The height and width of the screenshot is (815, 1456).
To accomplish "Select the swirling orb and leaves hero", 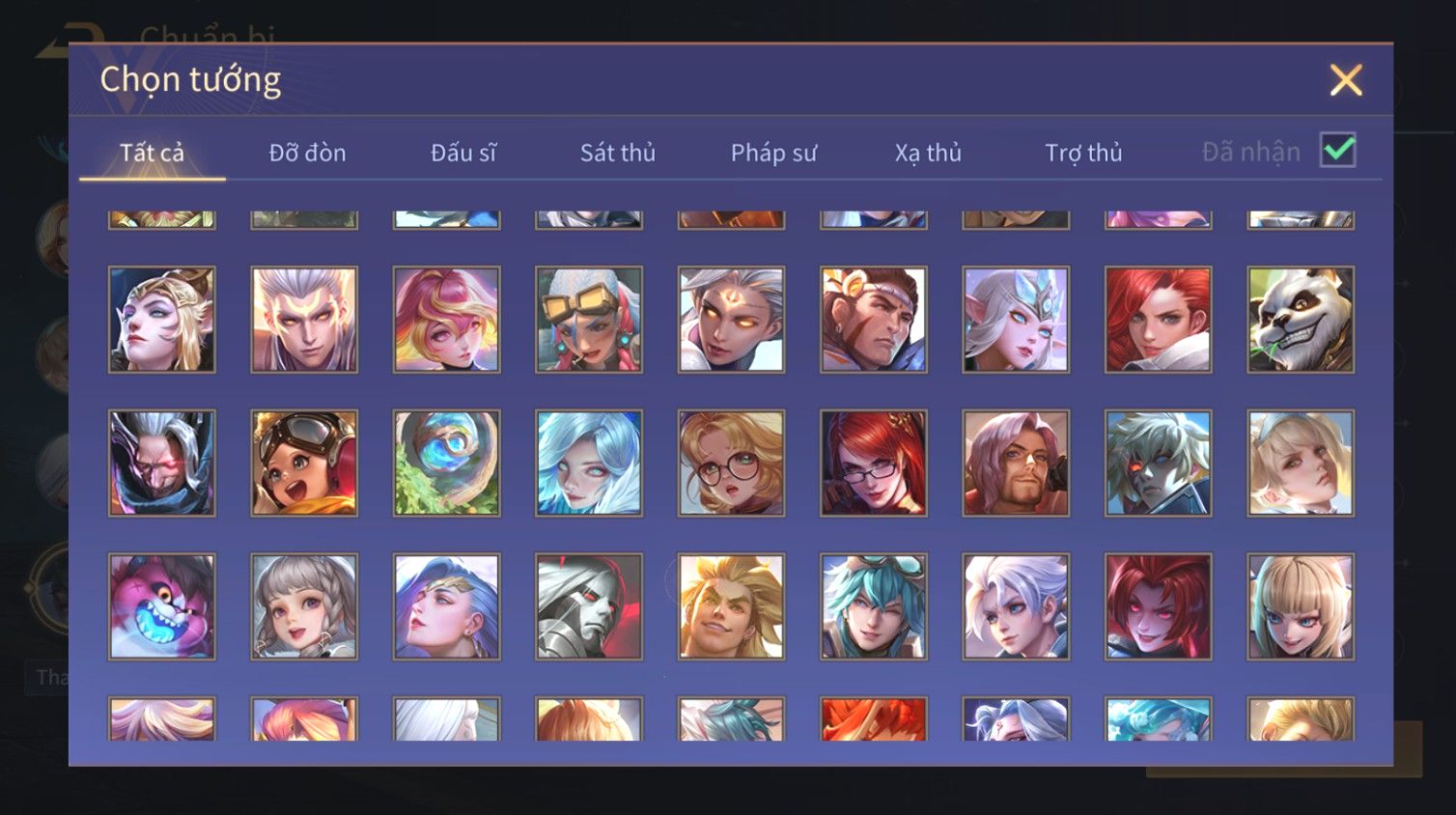I will pyautogui.click(x=447, y=463).
